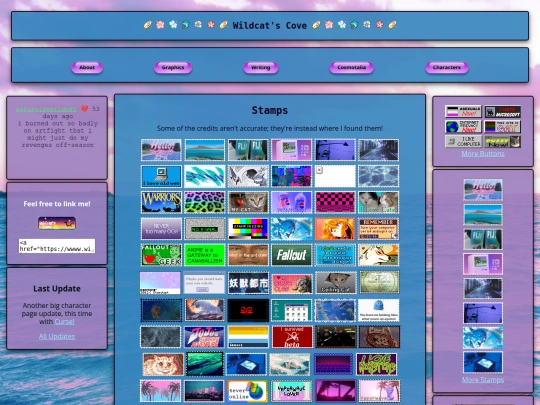Select the Windows desktop icons stamp
The height and width of the screenshot is (405, 540).
[x=291, y=310]
